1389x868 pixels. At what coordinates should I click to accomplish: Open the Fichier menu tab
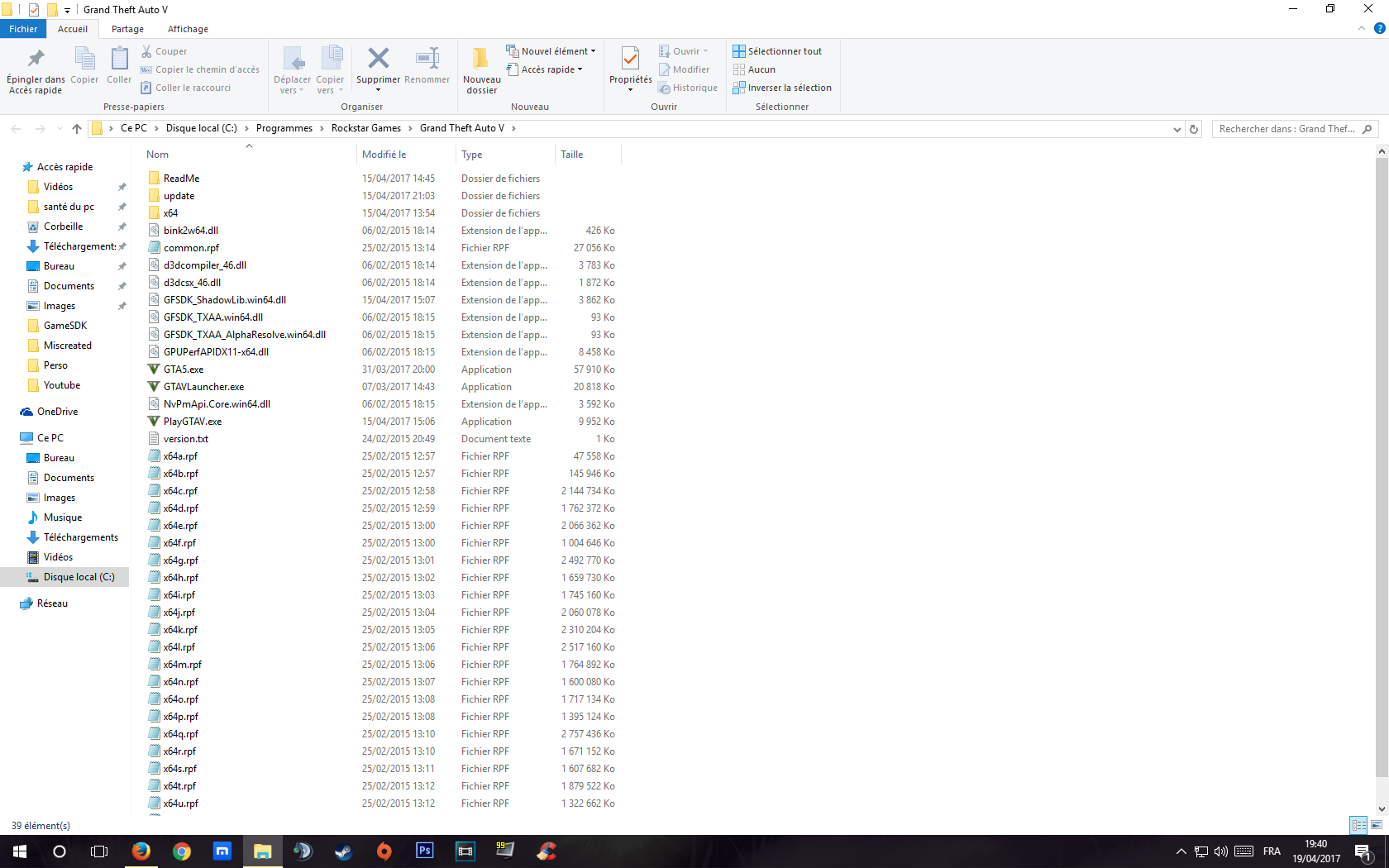pyautogui.click(x=23, y=29)
